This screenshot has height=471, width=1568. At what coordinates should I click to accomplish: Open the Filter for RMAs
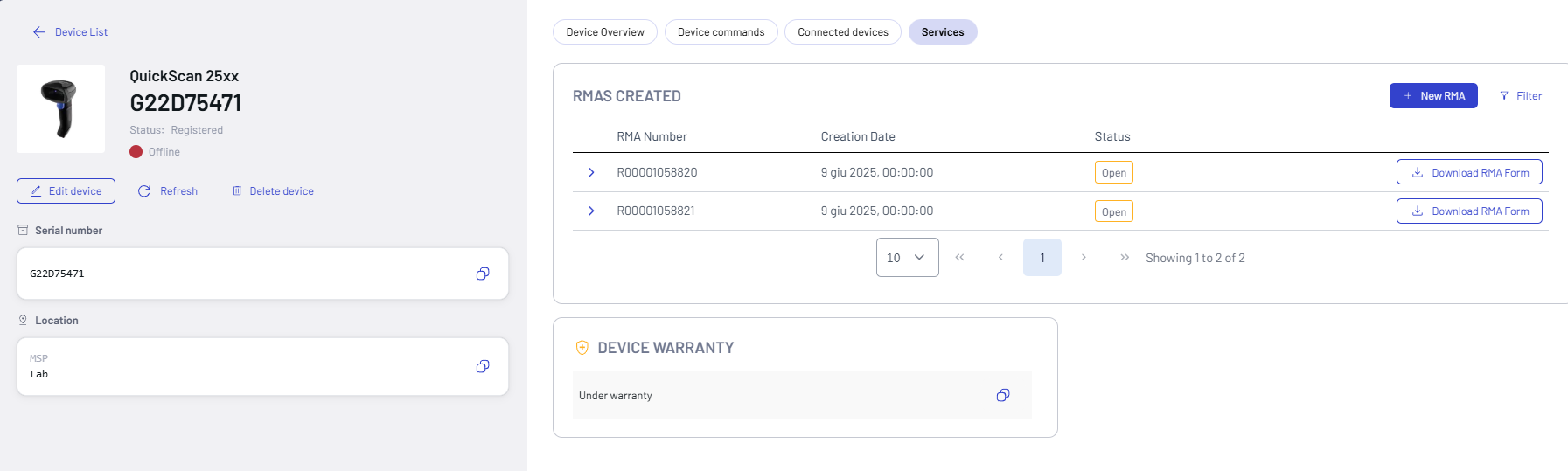pos(1521,96)
